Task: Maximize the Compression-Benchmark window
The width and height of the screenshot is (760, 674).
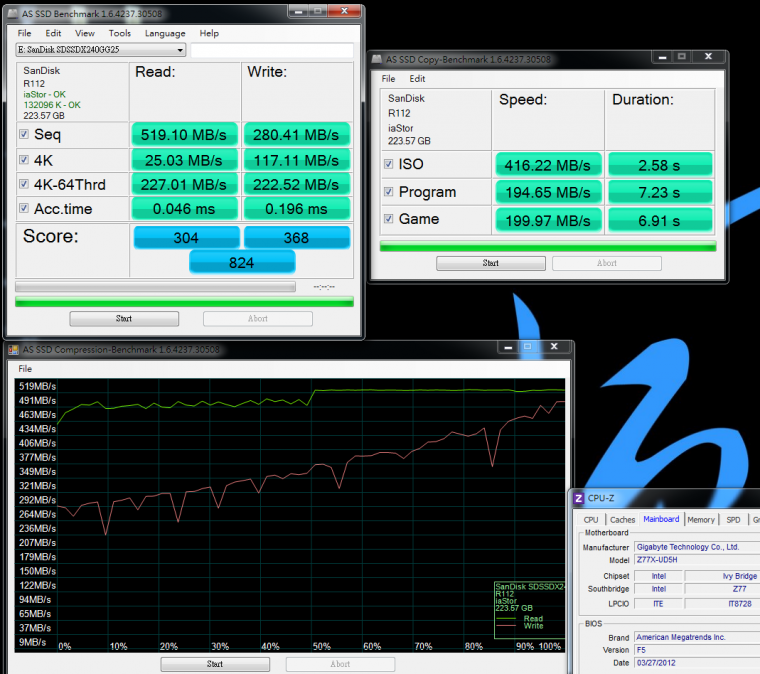Action: (x=527, y=348)
